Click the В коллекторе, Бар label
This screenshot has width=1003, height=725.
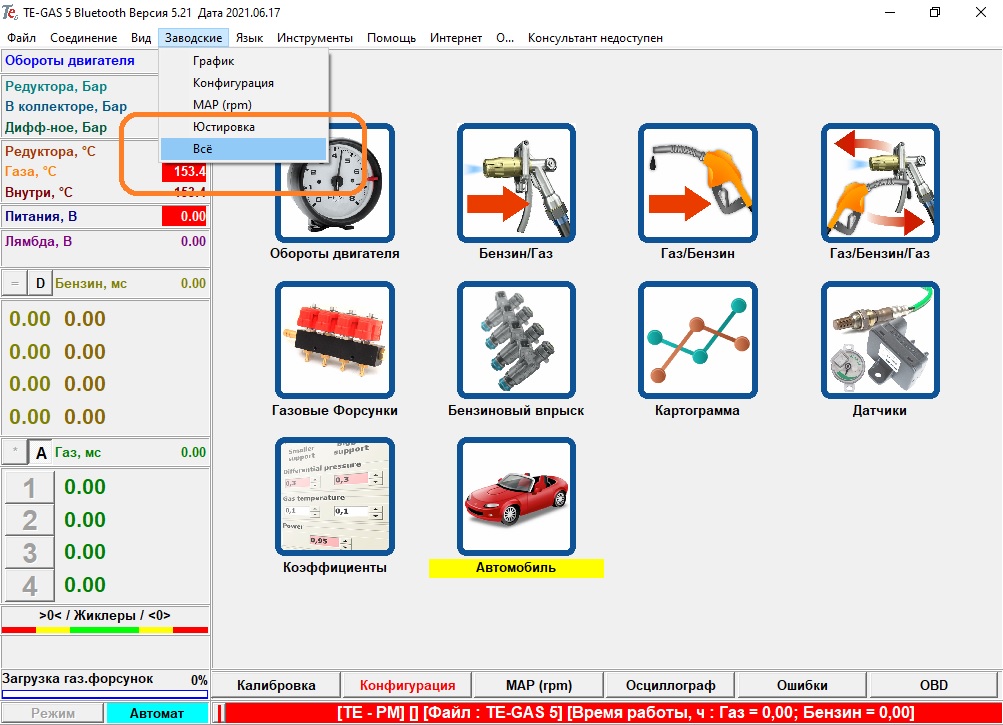click(x=66, y=106)
